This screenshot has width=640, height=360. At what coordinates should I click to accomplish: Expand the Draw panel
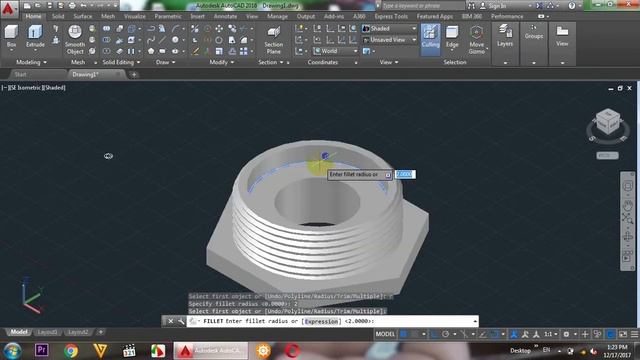[166, 62]
